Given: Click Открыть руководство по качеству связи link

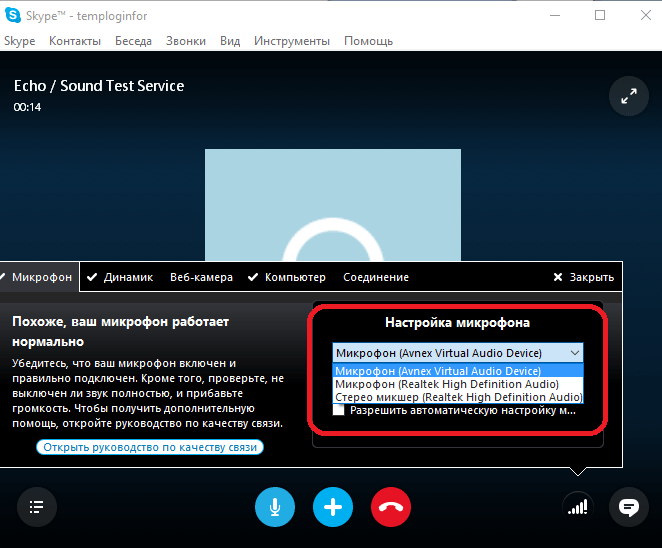Looking at the screenshot, I should click(150, 447).
